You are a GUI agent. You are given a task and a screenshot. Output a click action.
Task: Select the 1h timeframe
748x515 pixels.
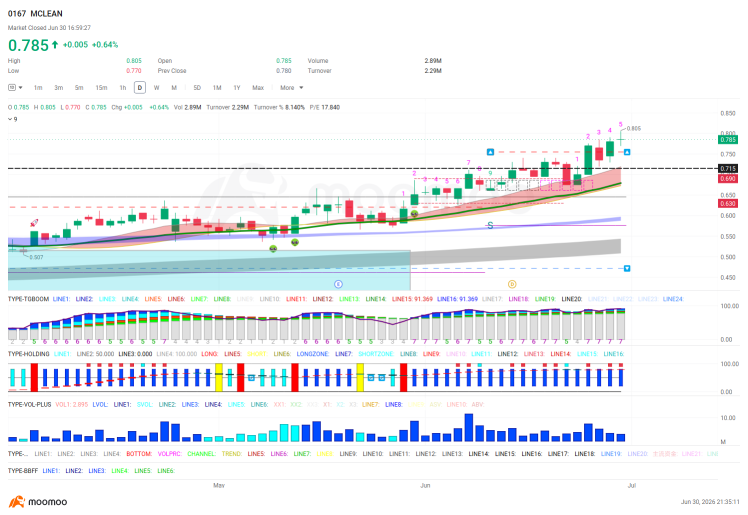point(123,88)
